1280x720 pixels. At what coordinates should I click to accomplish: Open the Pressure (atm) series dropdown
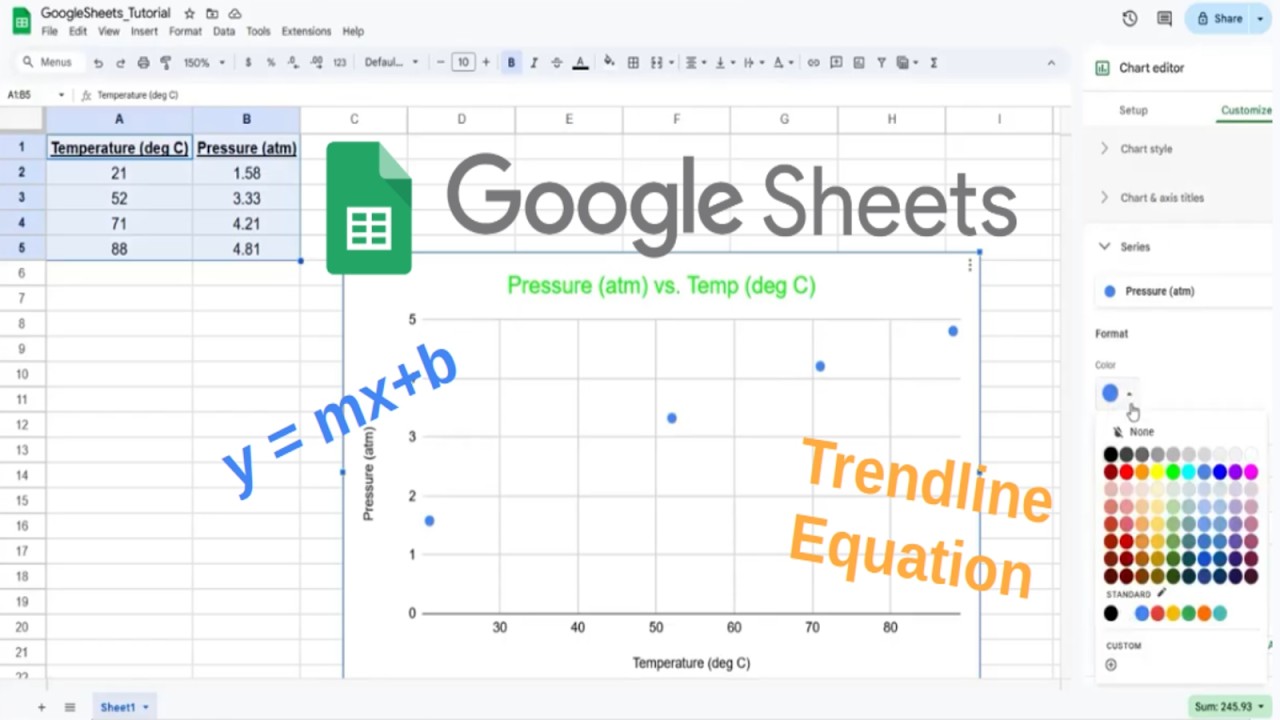click(1182, 291)
